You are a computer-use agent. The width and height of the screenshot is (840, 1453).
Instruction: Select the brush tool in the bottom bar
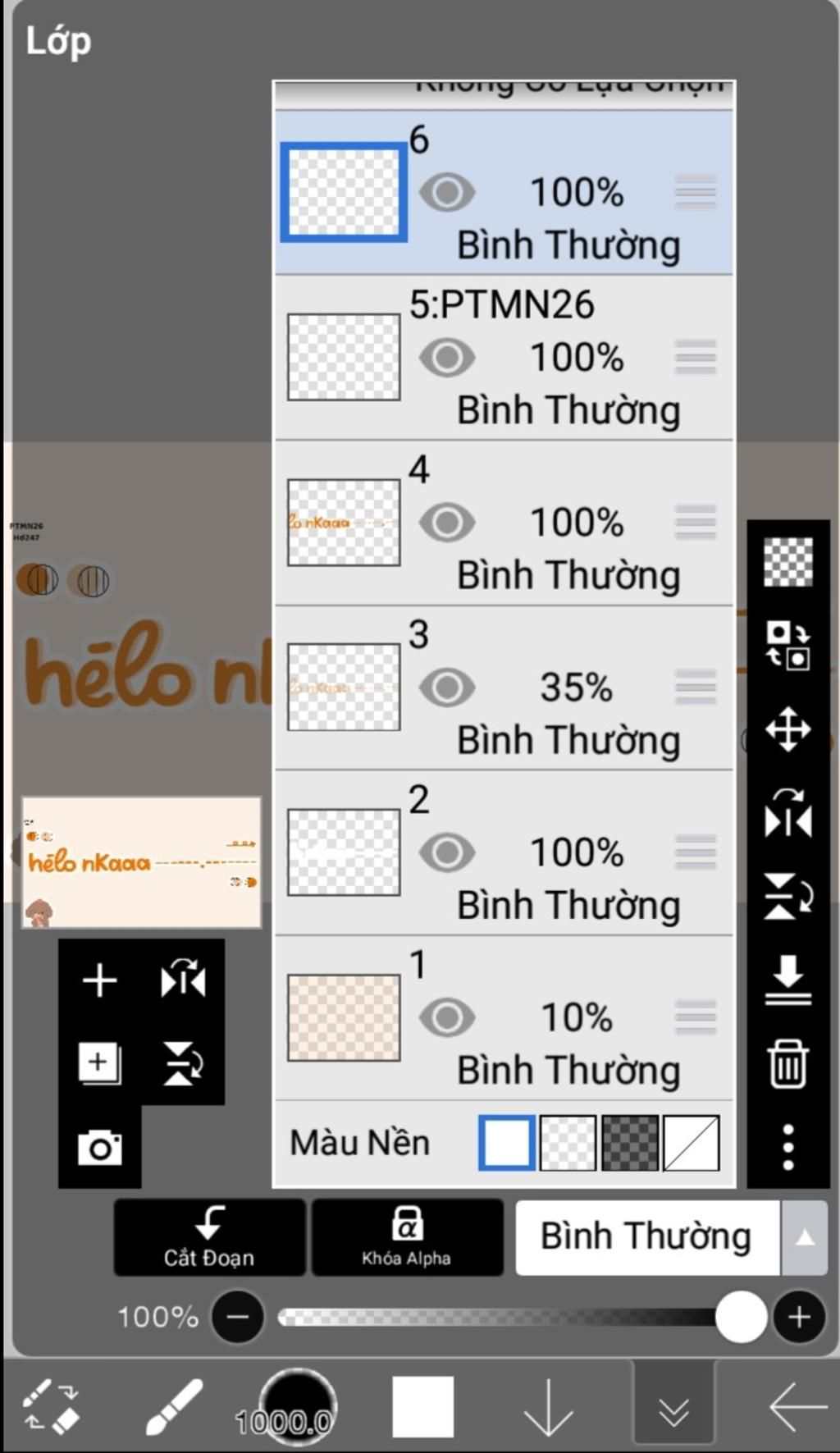174,1406
